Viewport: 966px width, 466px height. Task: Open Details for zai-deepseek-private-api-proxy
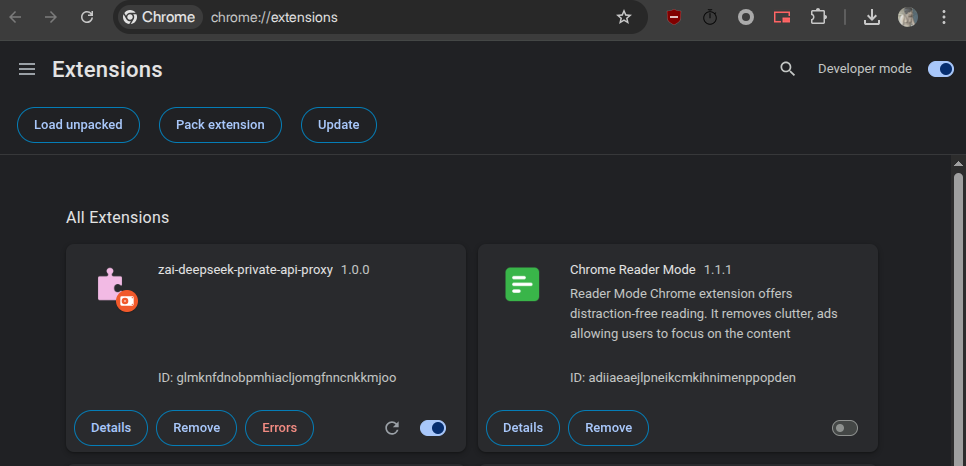click(111, 428)
